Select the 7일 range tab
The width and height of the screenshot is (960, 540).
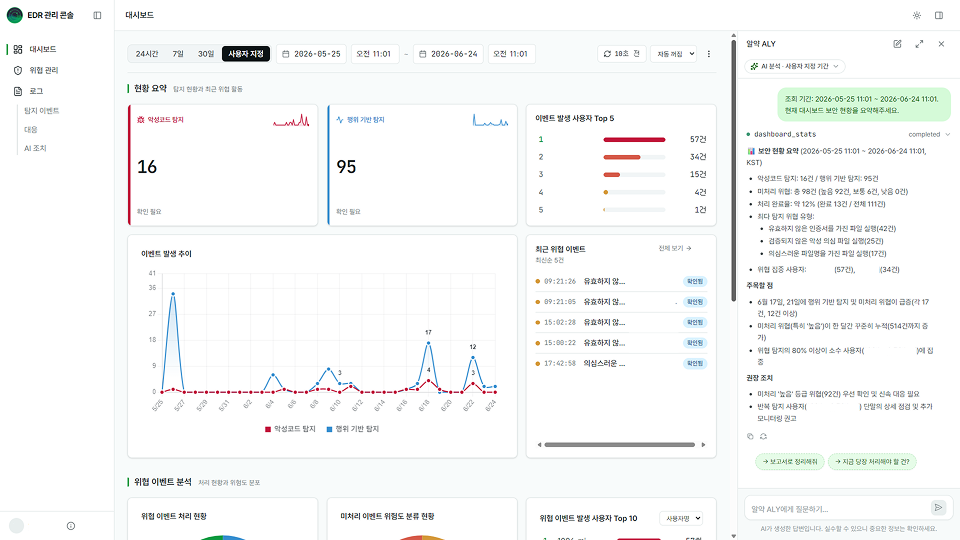[178, 54]
